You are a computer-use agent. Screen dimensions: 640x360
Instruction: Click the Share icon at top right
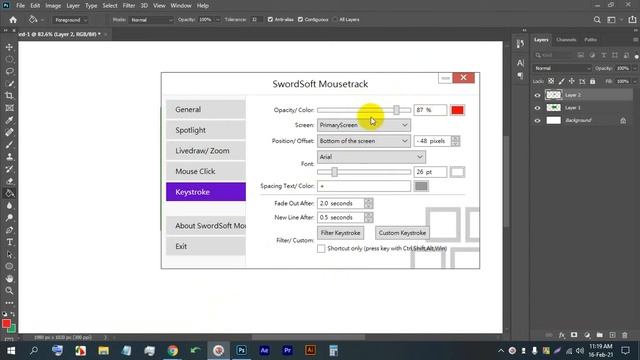point(632,20)
